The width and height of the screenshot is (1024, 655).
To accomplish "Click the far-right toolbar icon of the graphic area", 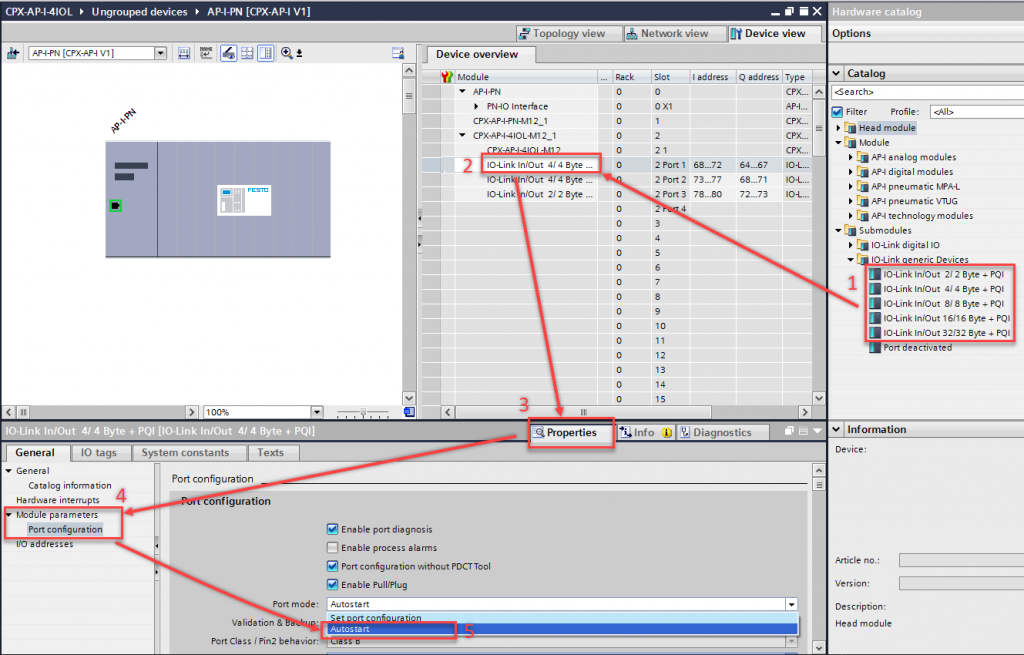I will (x=398, y=54).
